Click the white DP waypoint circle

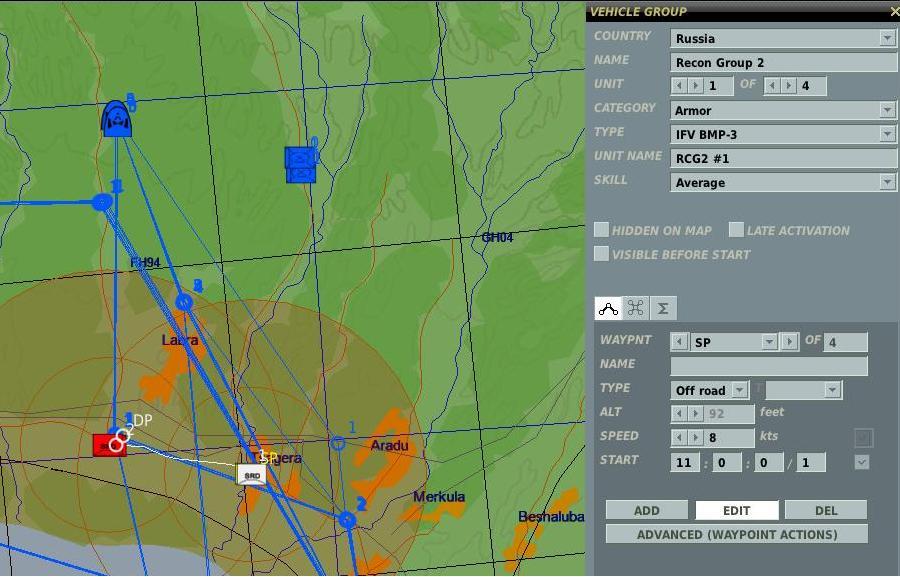click(x=123, y=435)
